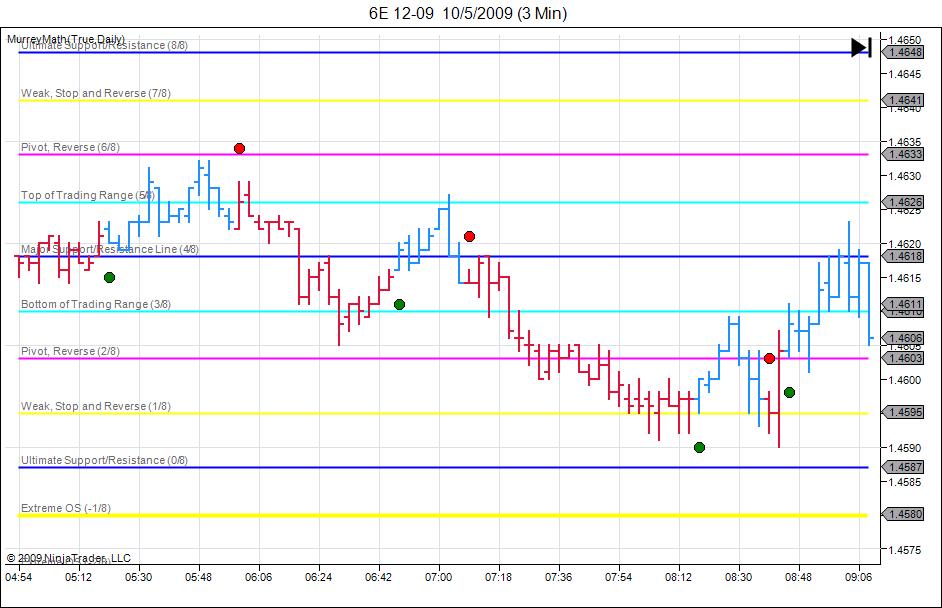Click the 1.4626 price marker tag

click(x=903, y=202)
